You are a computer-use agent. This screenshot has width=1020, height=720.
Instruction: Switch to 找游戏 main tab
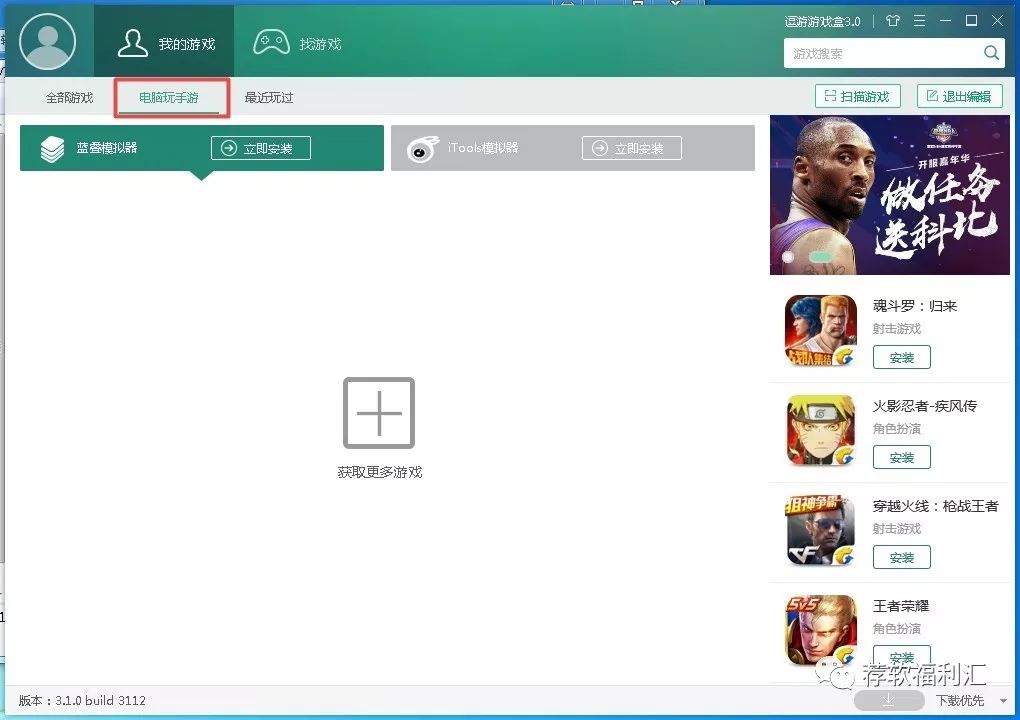(x=298, y=43)
